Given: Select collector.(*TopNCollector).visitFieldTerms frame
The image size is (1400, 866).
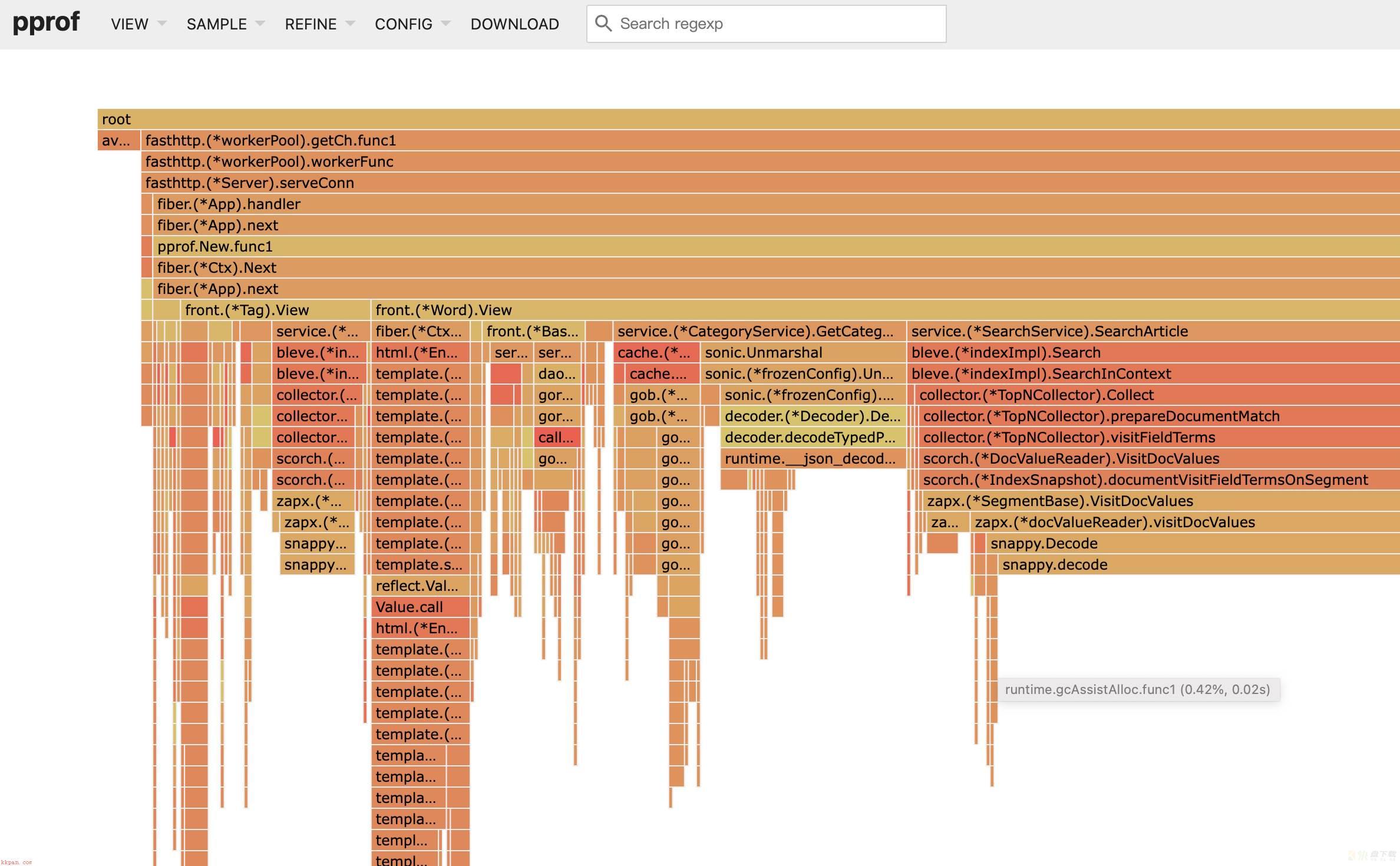Looking at the screenshot, I should [x=1160, y=437].
